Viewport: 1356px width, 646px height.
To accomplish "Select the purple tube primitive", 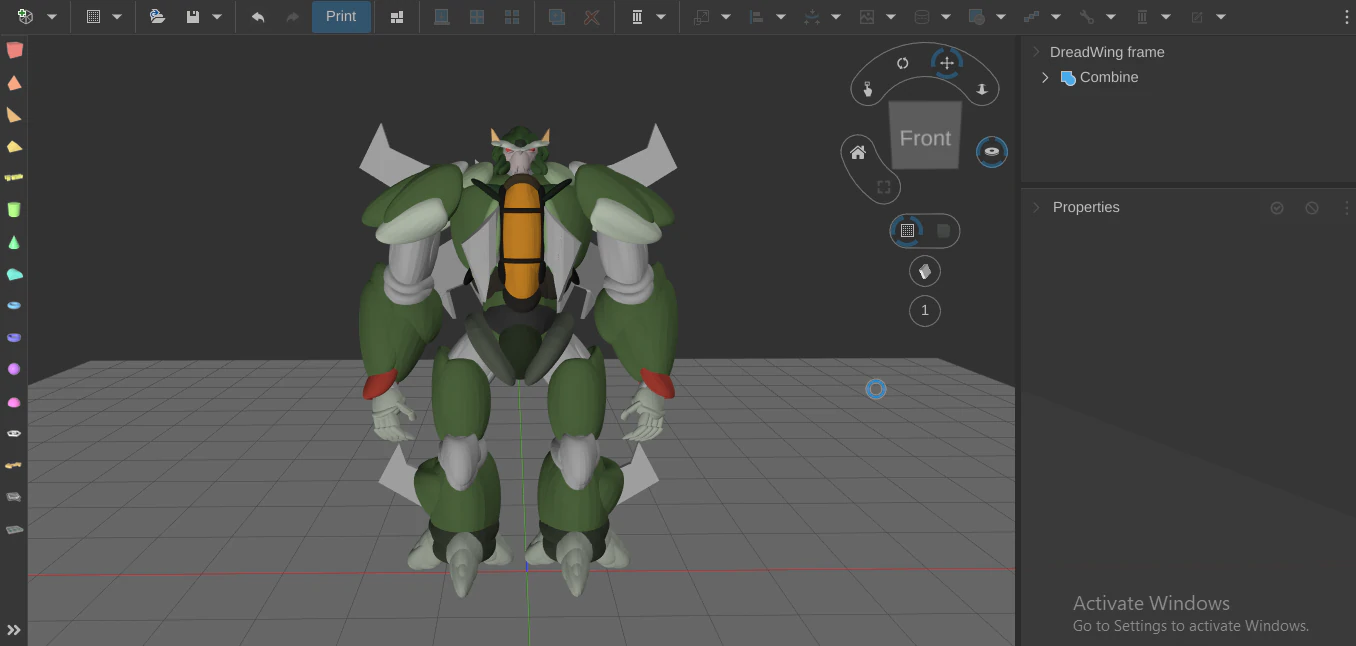I will 14,338.
